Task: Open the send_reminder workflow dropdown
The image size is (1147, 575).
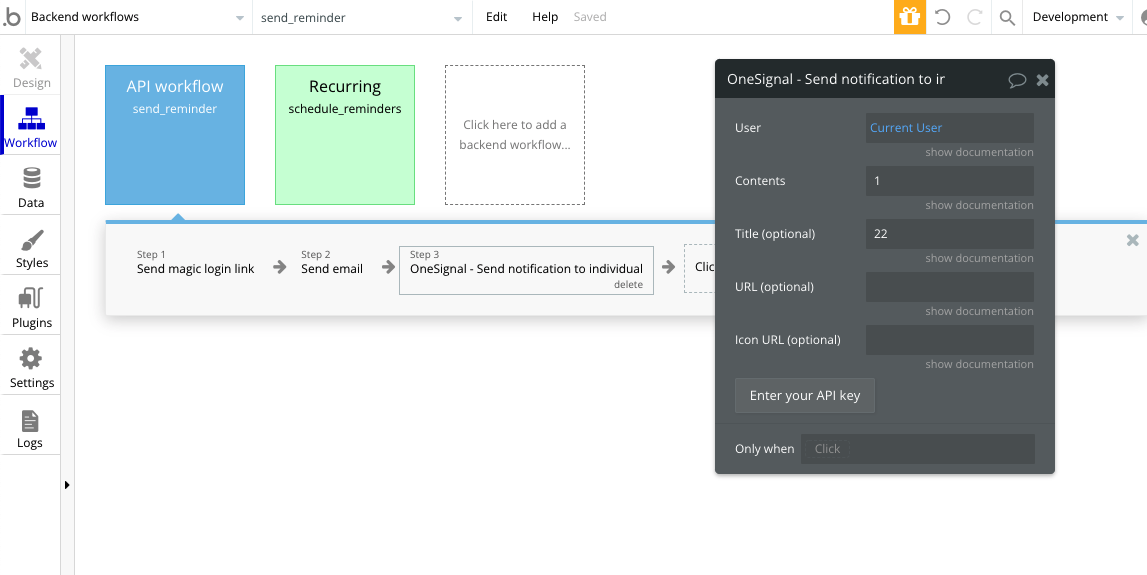Action: [361, 17]
